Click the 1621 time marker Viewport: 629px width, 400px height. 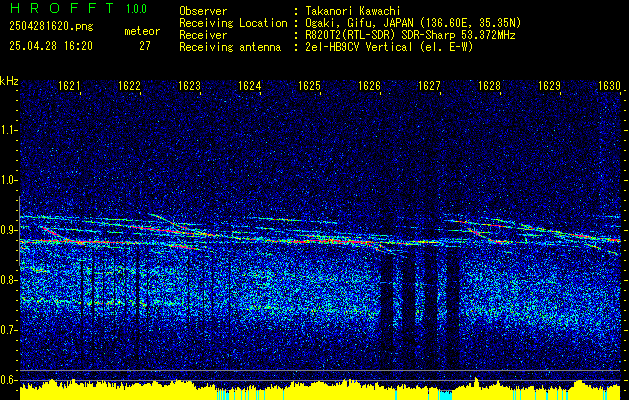point(69,86)
